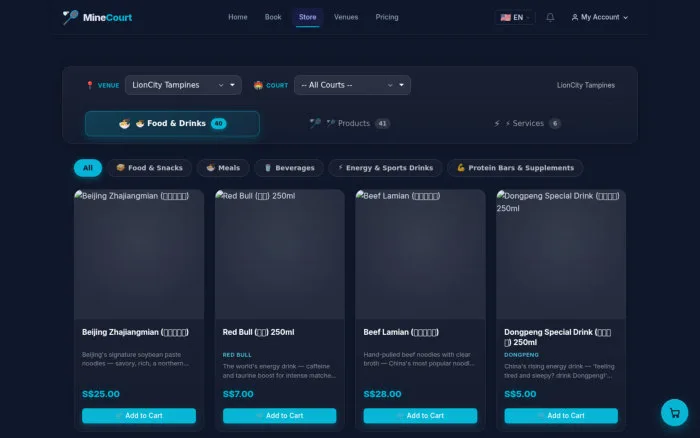
Task: Open the Book nav item
Action: point(273,17)
